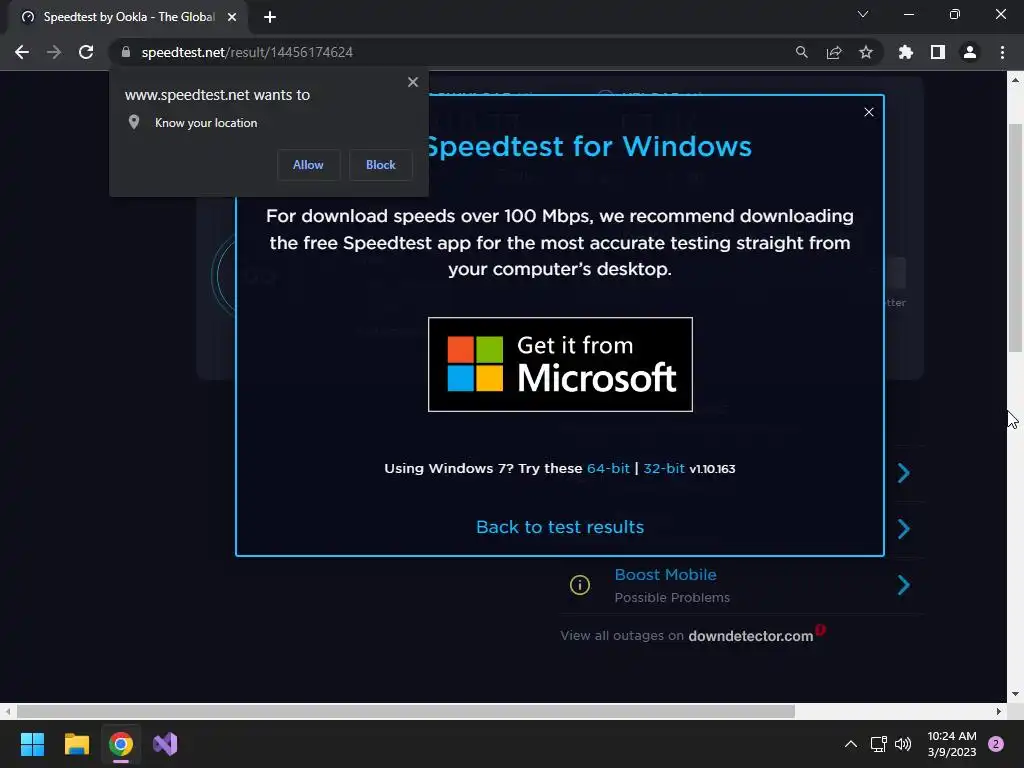
Task: Click the Boost Mobile info icon
Action: [x=580, y=585]
